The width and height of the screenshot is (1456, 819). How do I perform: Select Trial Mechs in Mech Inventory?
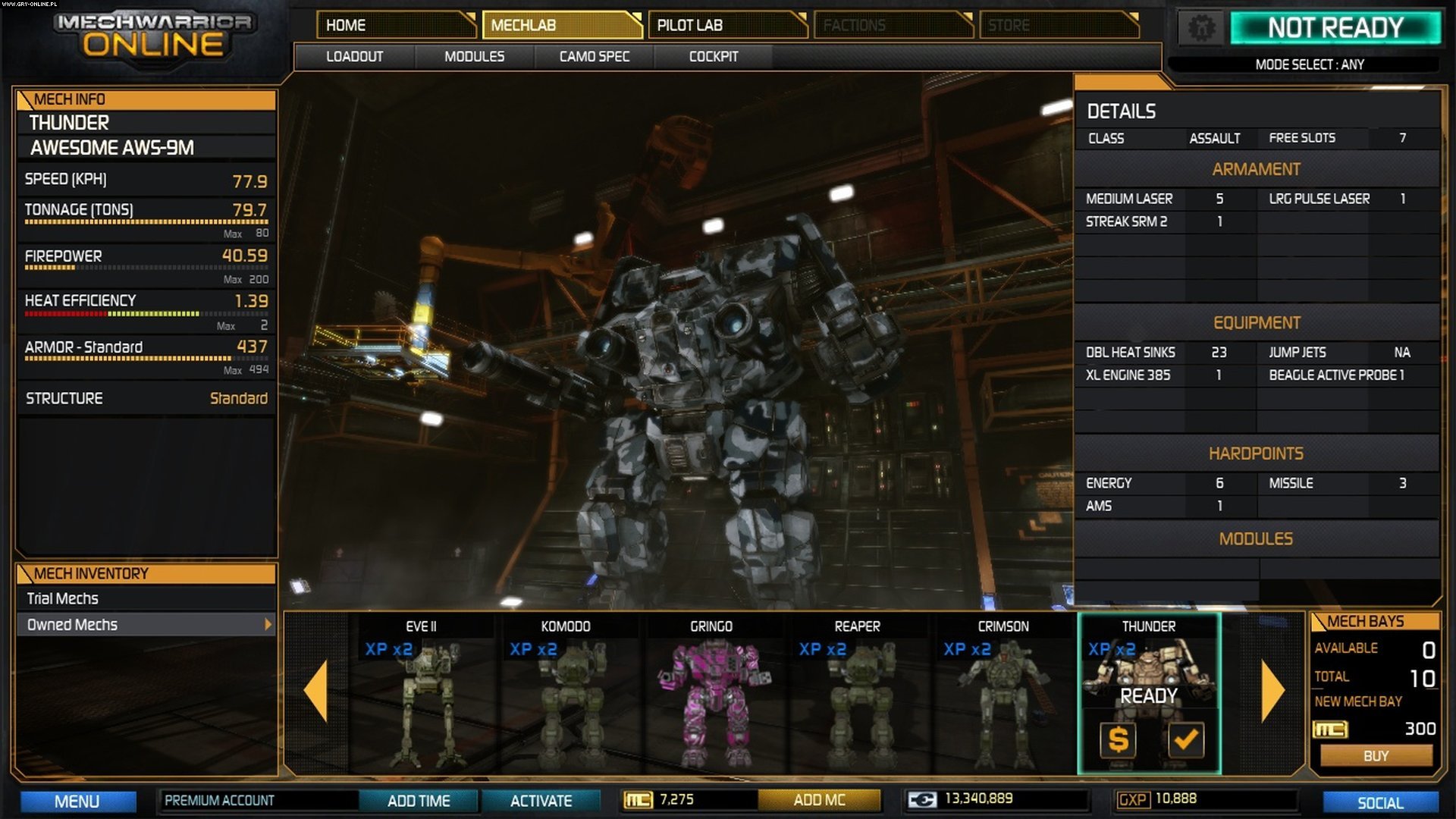click(x=146, y=598)
